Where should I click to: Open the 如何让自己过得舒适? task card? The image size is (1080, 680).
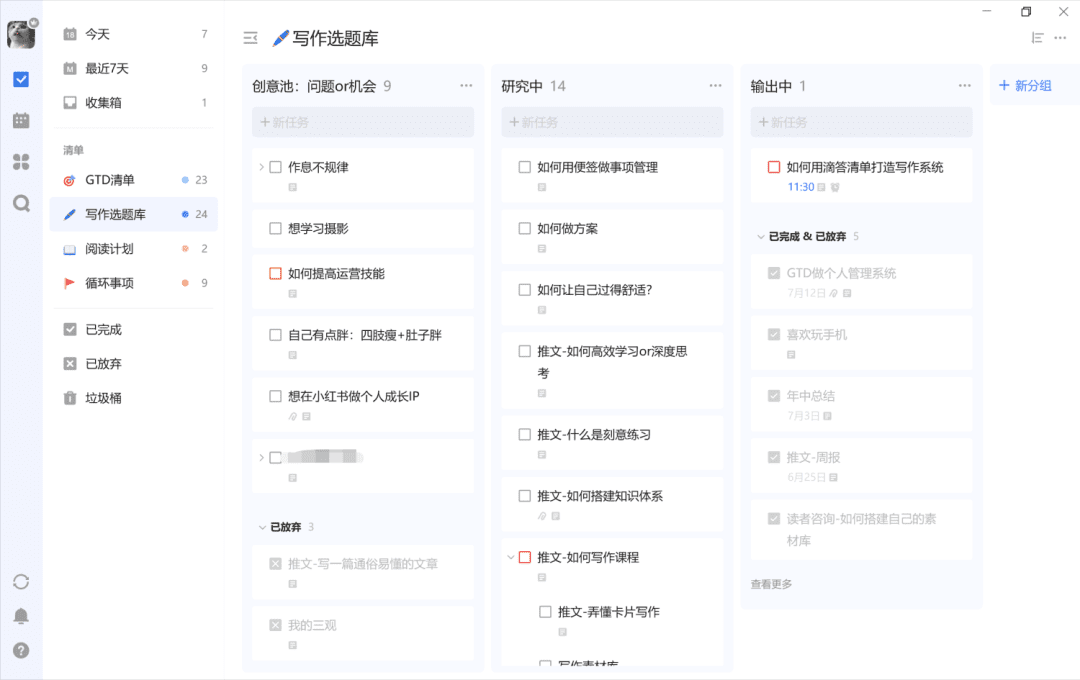[x=612, y=298]
